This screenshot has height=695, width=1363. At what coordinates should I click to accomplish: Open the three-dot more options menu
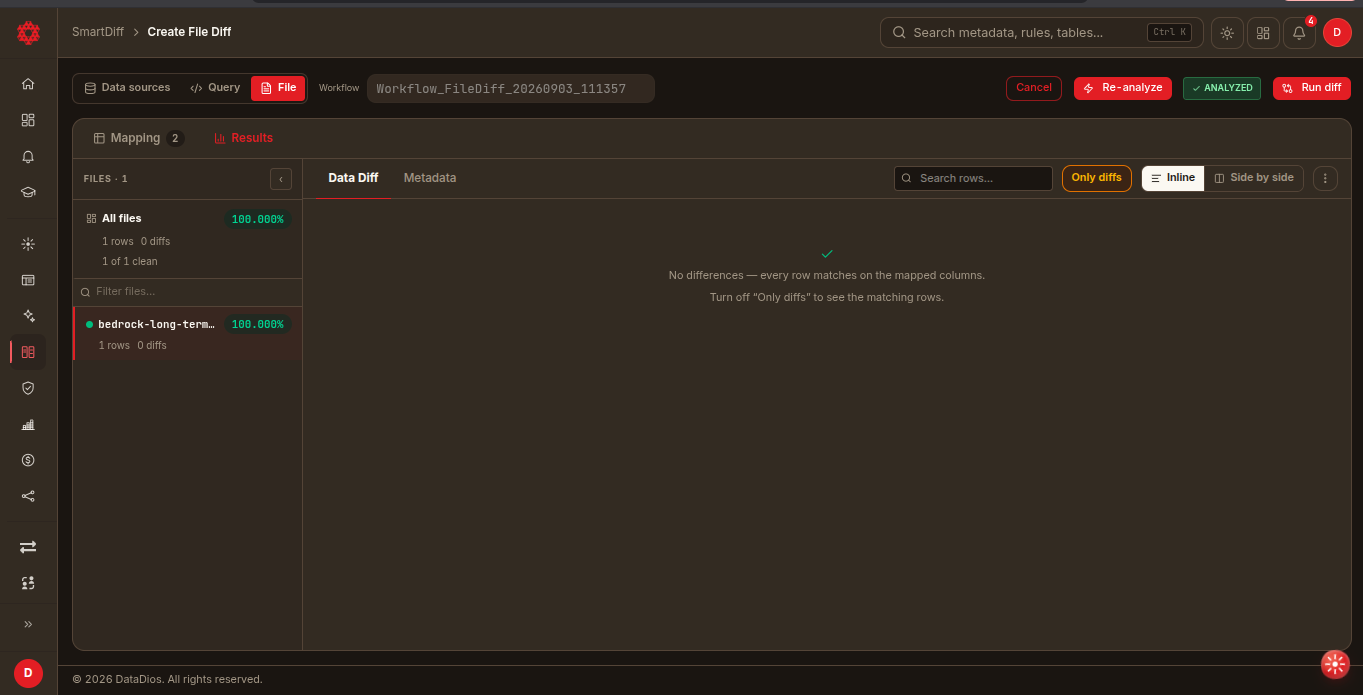pos(1325,178)
